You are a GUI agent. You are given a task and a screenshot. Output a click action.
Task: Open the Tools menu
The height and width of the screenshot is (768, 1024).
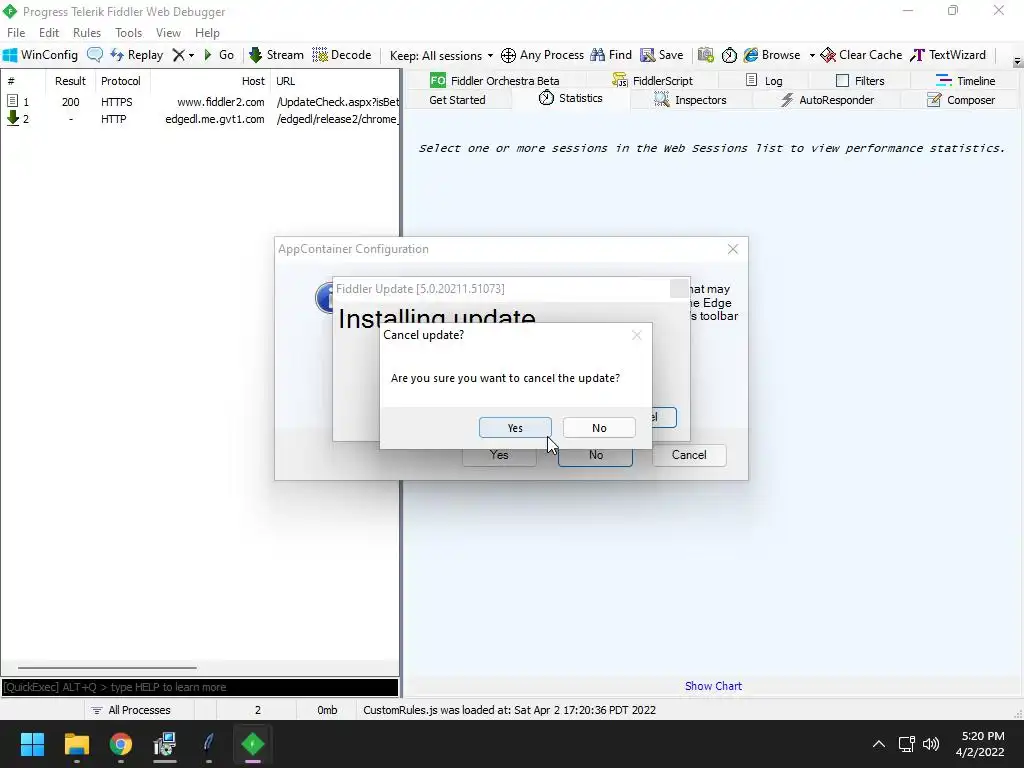pos(129,33)
